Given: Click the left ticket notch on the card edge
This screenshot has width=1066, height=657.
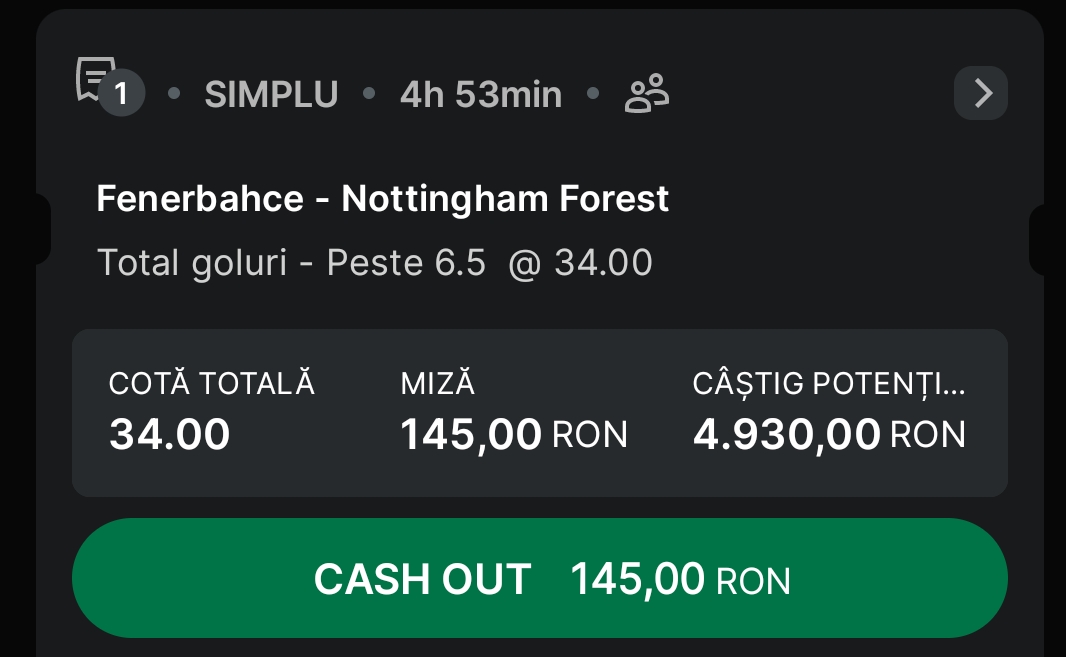Looking at the screenshot, I should (42, 230).
